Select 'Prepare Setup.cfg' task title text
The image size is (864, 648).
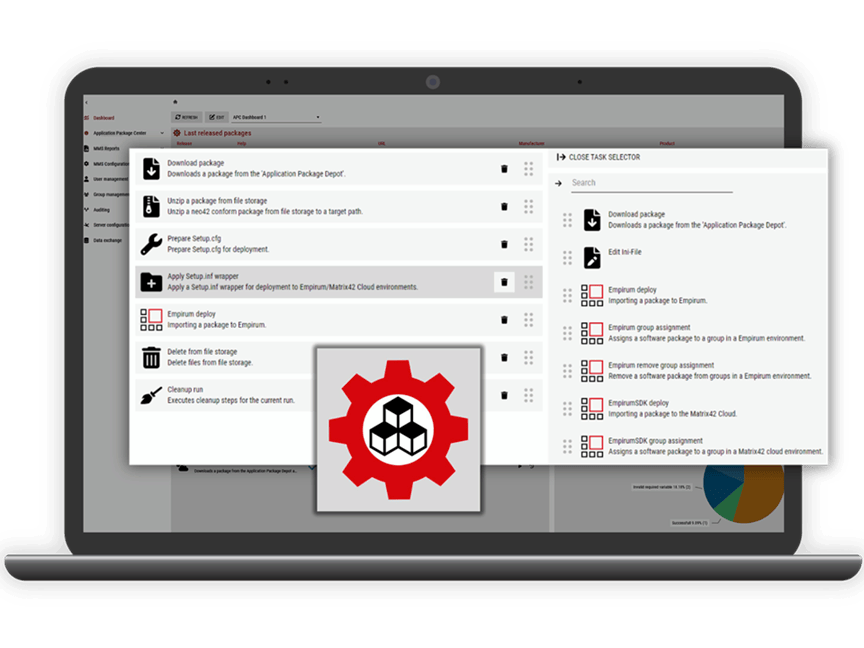click(x=194, y=239)
